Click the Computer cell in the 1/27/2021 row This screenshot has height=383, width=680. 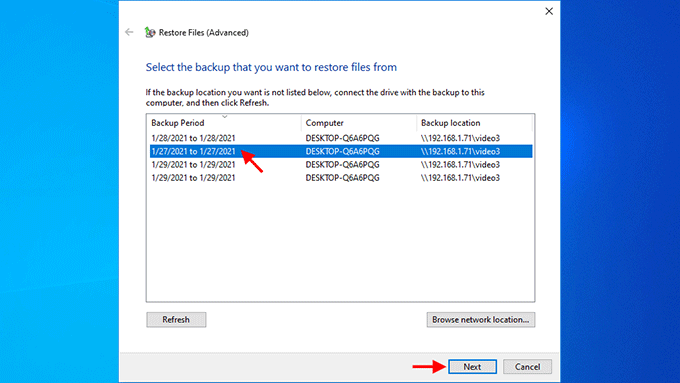(342, 151)
